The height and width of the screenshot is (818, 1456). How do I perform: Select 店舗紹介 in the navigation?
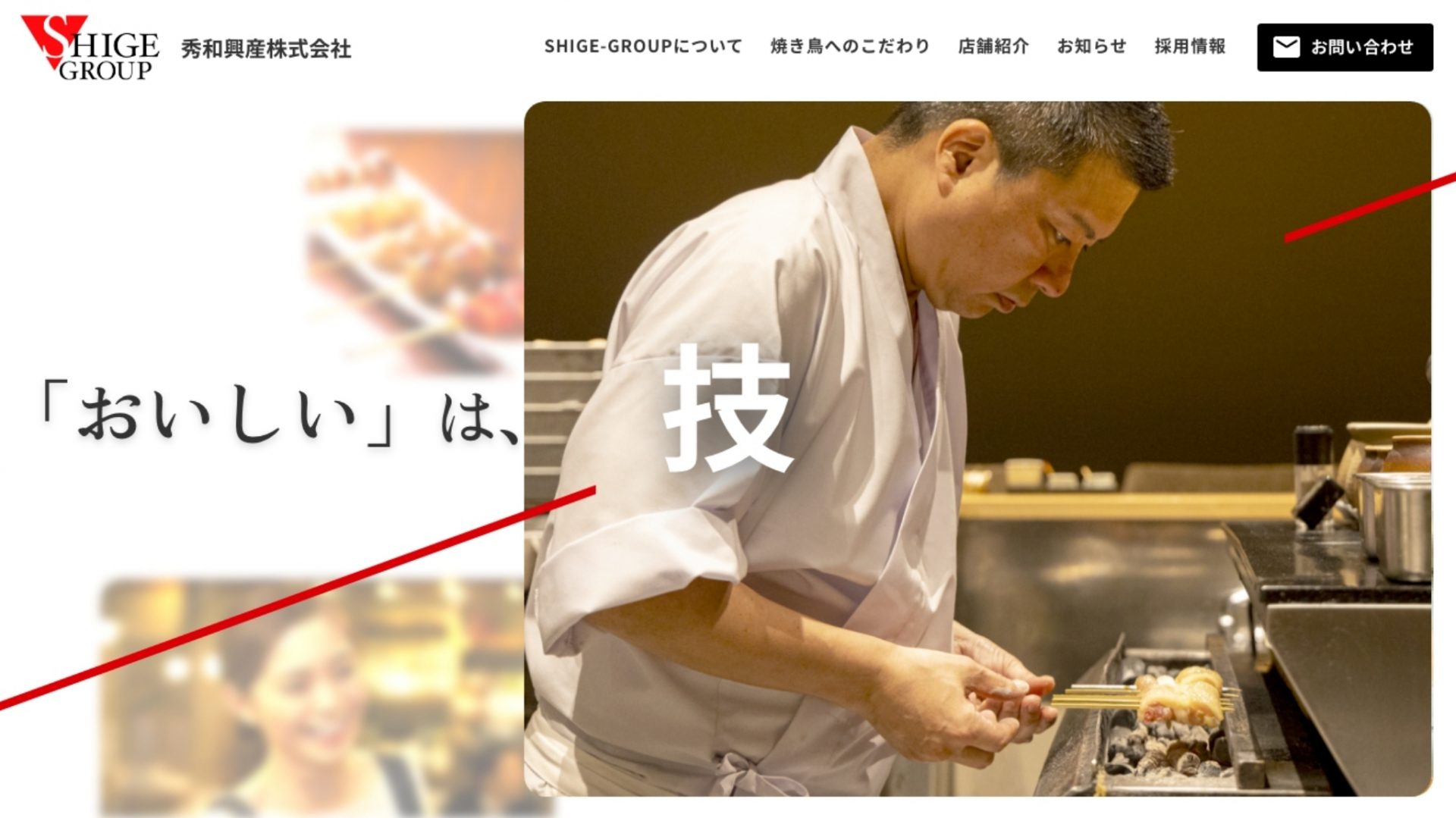993,46
